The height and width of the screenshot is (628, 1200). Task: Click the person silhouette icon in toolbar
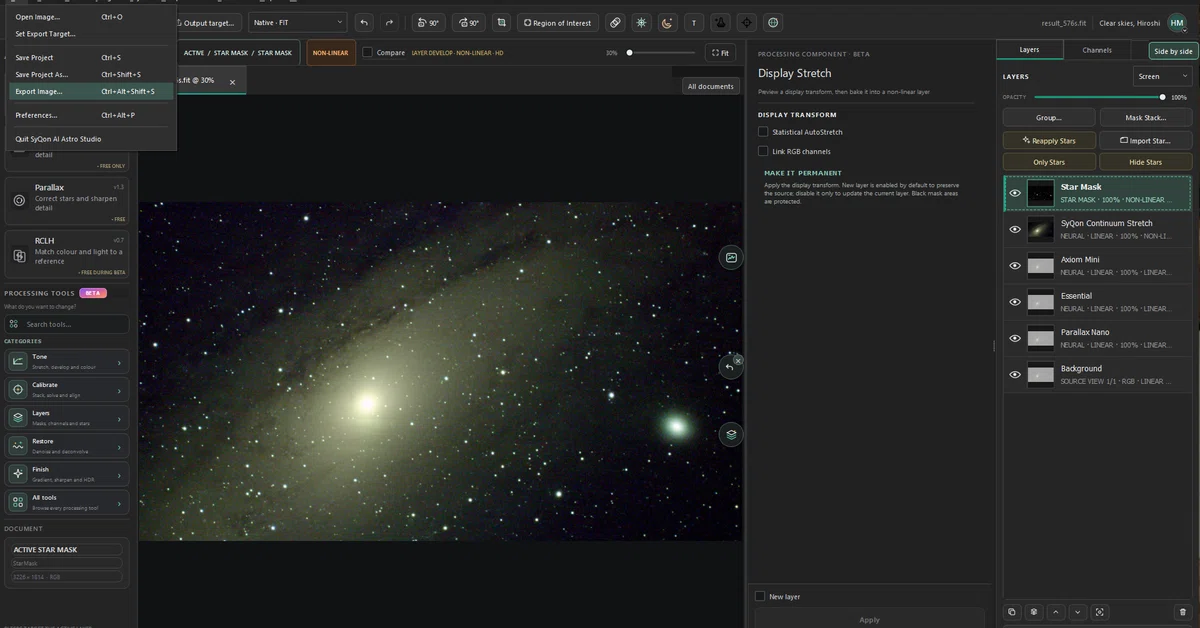coord(720,22)
